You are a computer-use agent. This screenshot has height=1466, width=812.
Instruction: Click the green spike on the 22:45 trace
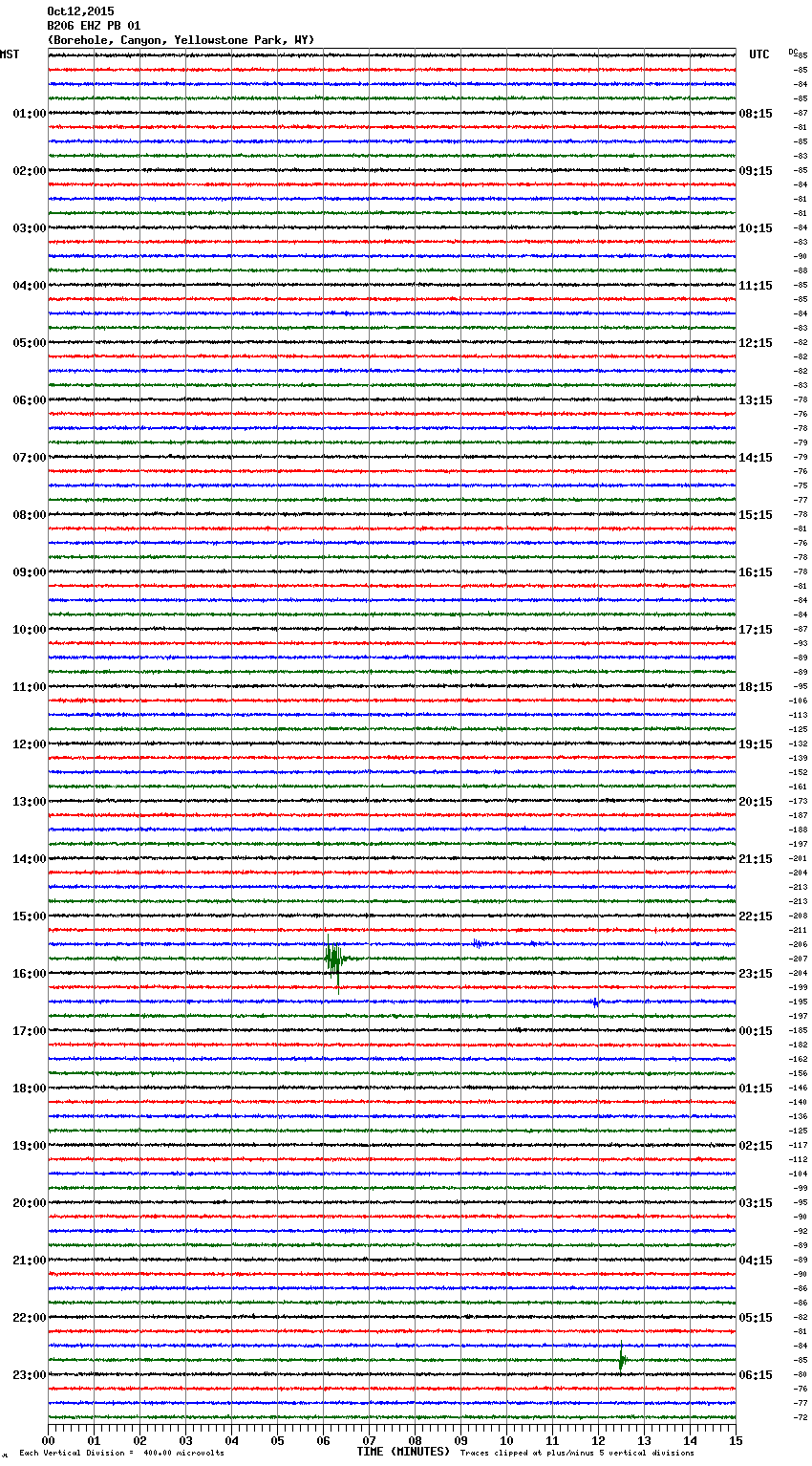click(622, 1357)
